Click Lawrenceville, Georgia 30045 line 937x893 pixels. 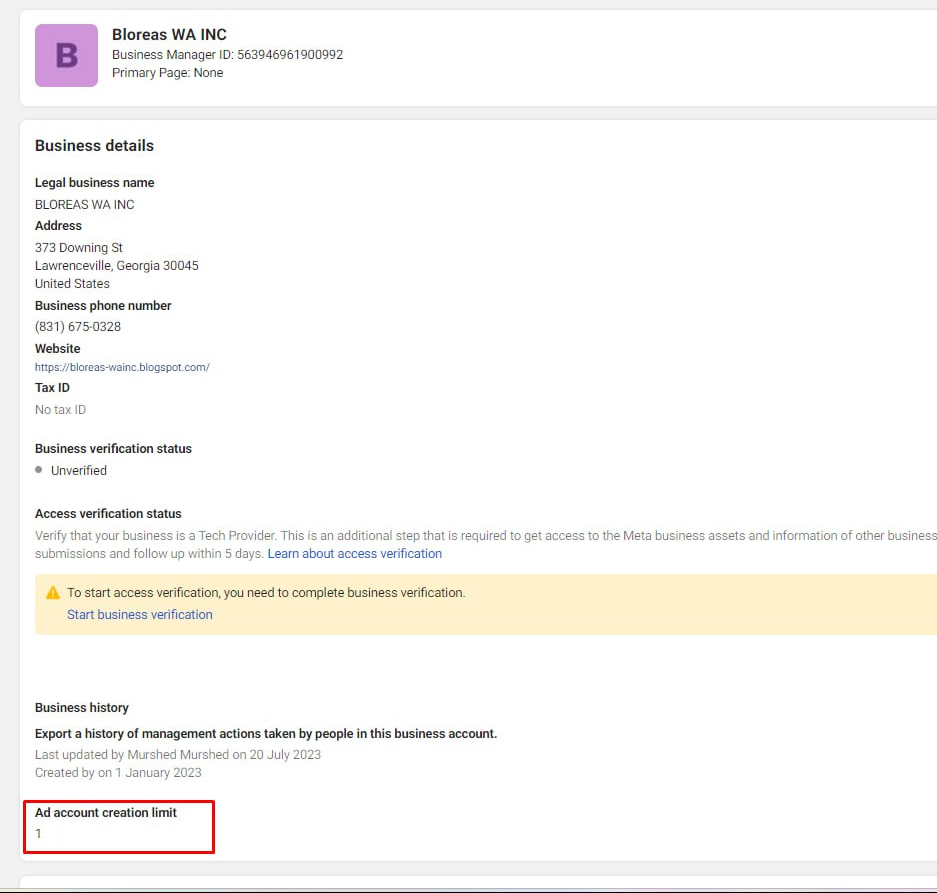[117, 265]
